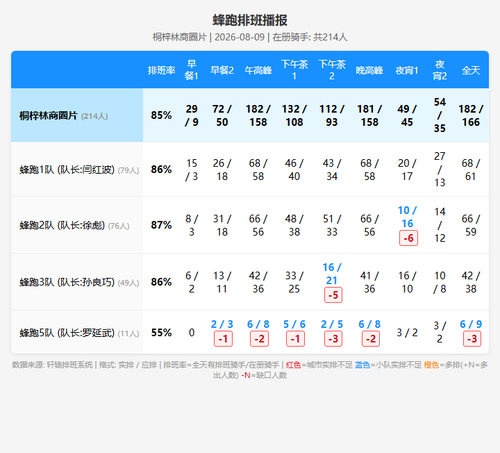Click the -5 shortage badge in 蜂跑3队 row
500x453 pixels.
[x=333, y=295]
